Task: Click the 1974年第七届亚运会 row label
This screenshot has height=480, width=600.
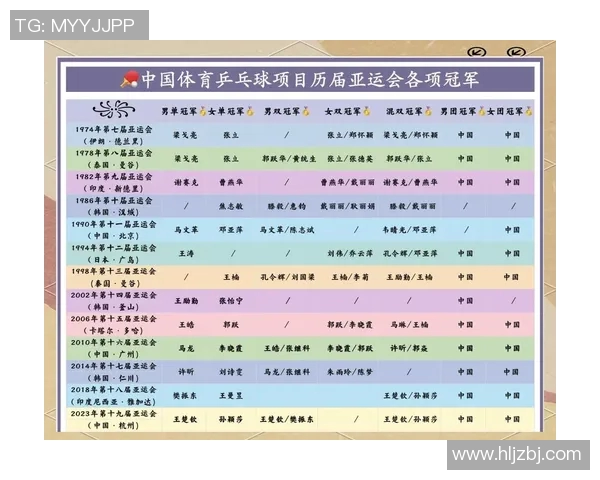Action: click(114, 129)
